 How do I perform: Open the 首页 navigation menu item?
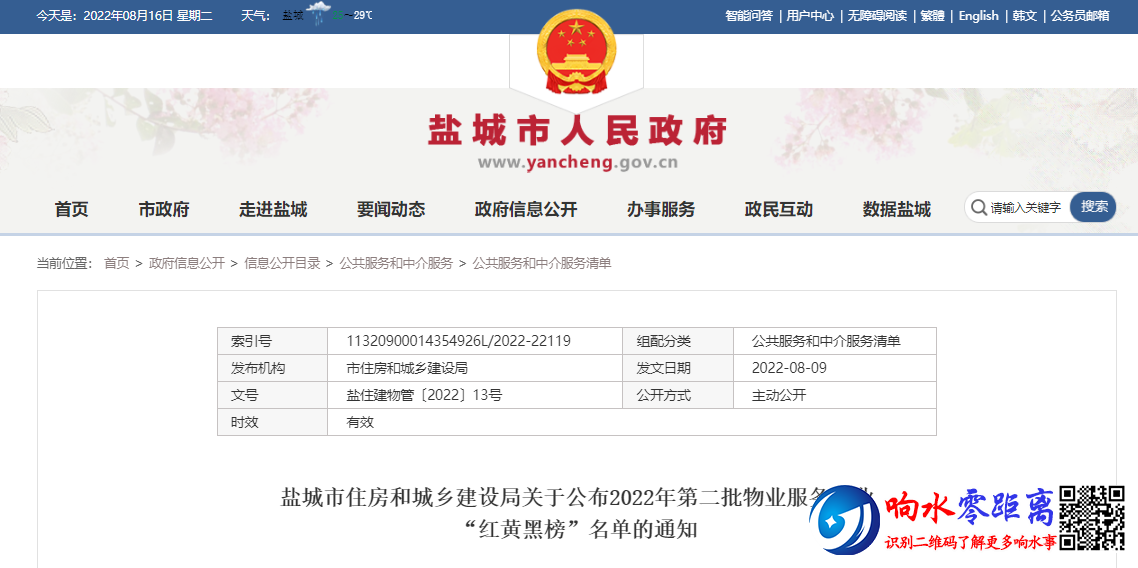pyautogui.click(x=71, y=210)
